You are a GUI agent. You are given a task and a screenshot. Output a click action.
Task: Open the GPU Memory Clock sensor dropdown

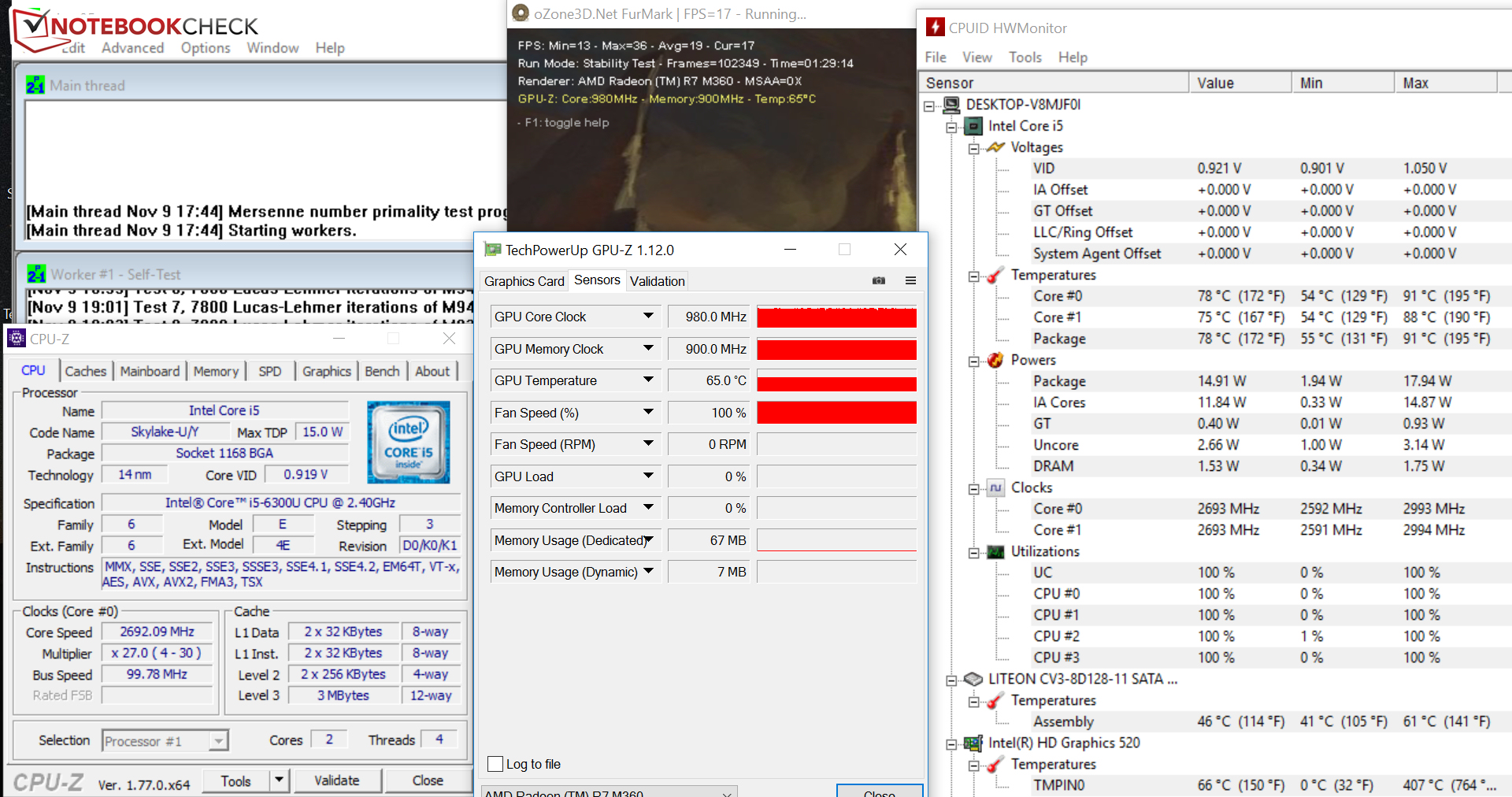(648, 349)
